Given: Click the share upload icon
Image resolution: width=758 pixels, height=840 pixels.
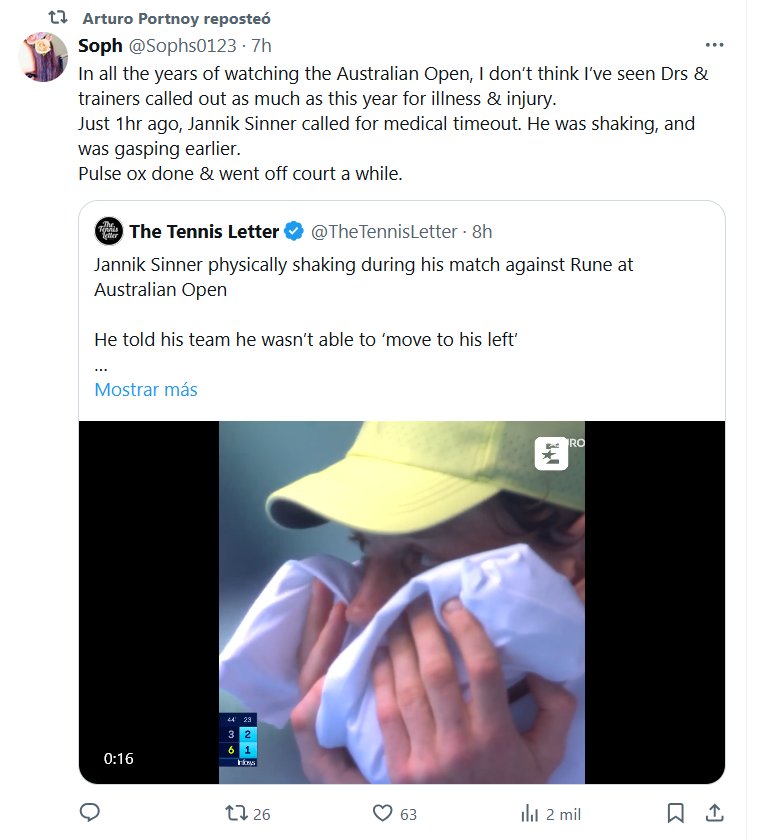Looking at the screenshot, I should pyautogui.click(x=714, y=812).
